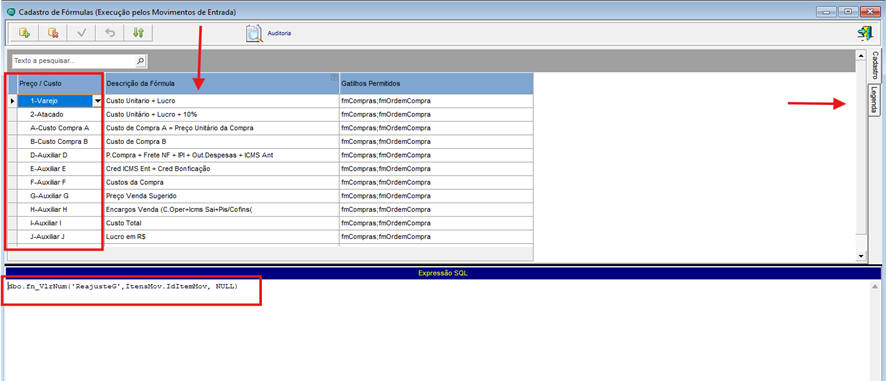
Task: Click the grid scrollbar down arrow
Action: click(861, 256)
